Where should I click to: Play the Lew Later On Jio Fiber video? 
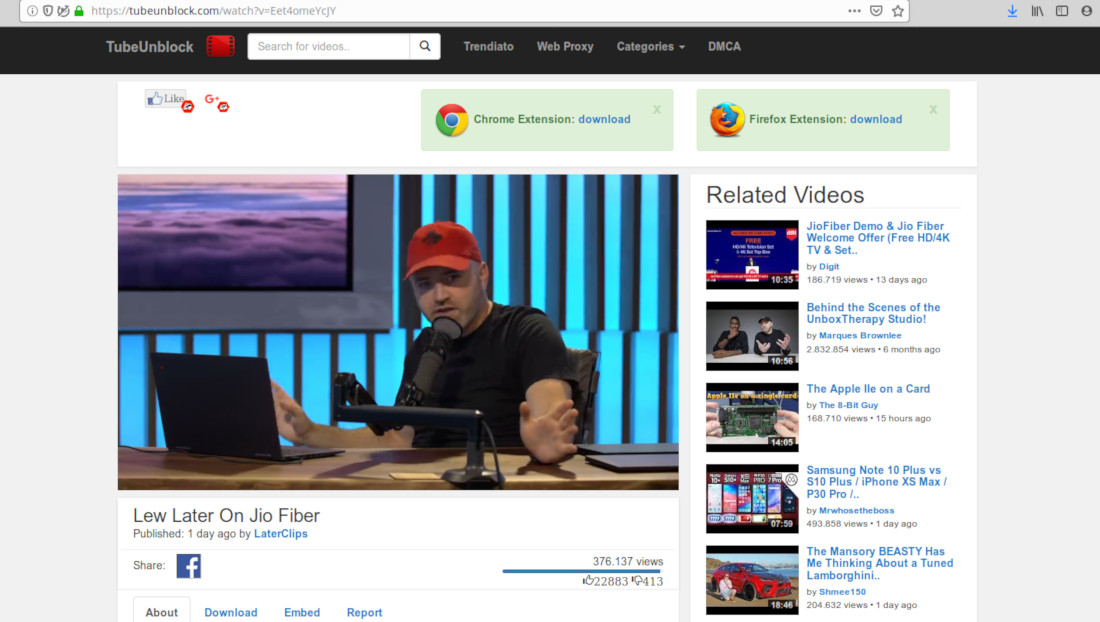coord(398,332)
